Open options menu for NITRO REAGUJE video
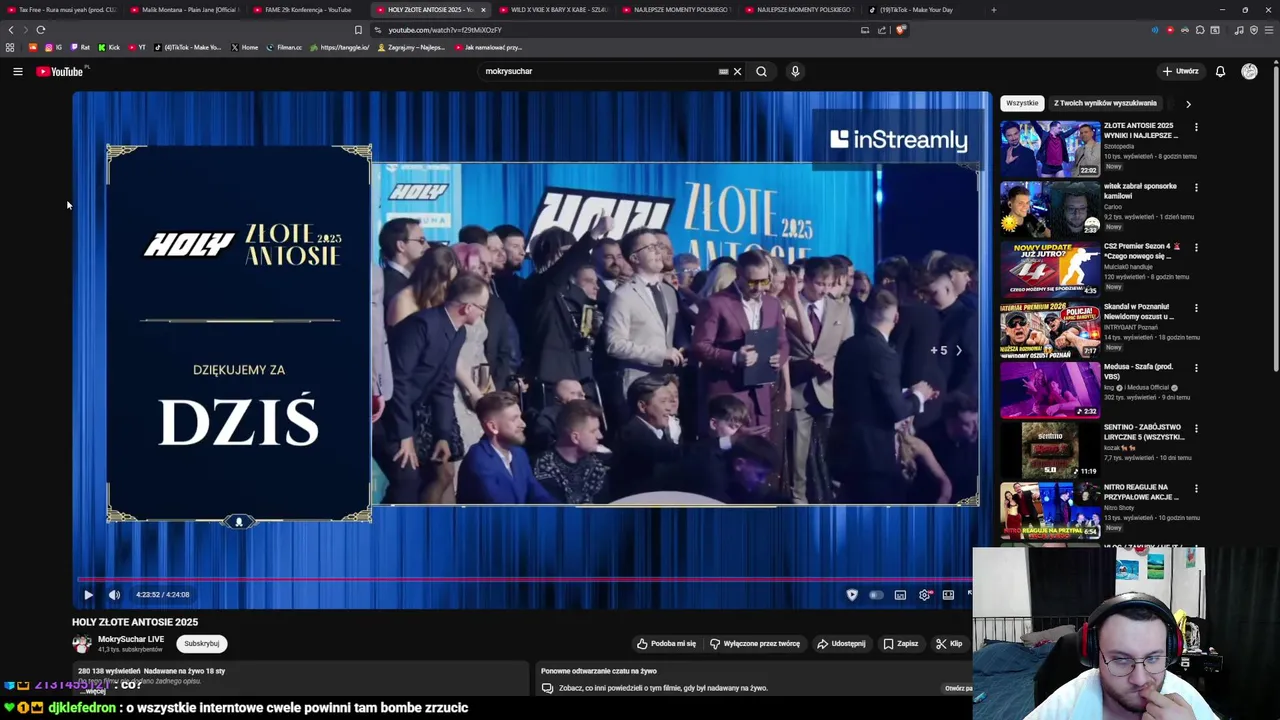This screenshot has width=1280, height=720. tap(1196, 488)
